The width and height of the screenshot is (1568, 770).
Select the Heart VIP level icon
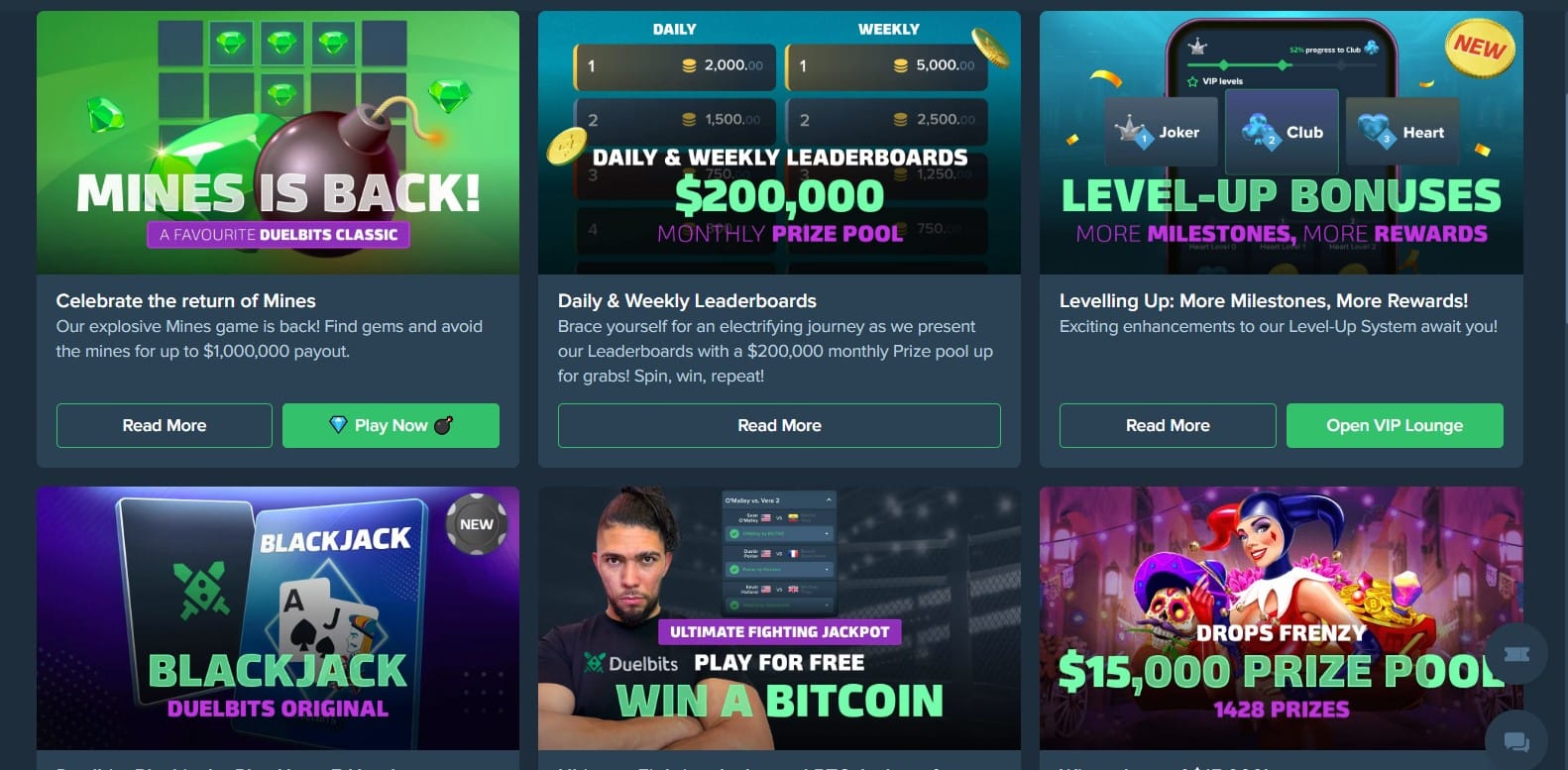pyautogui.click(x=1402, y=132)
